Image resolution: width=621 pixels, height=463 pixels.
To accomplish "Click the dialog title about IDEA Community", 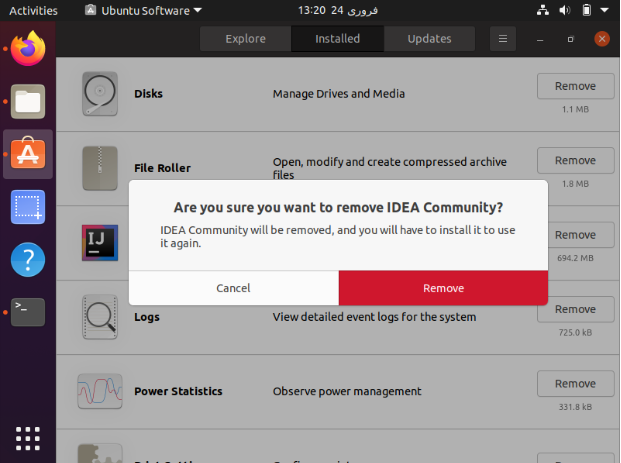I will point(338,207).
